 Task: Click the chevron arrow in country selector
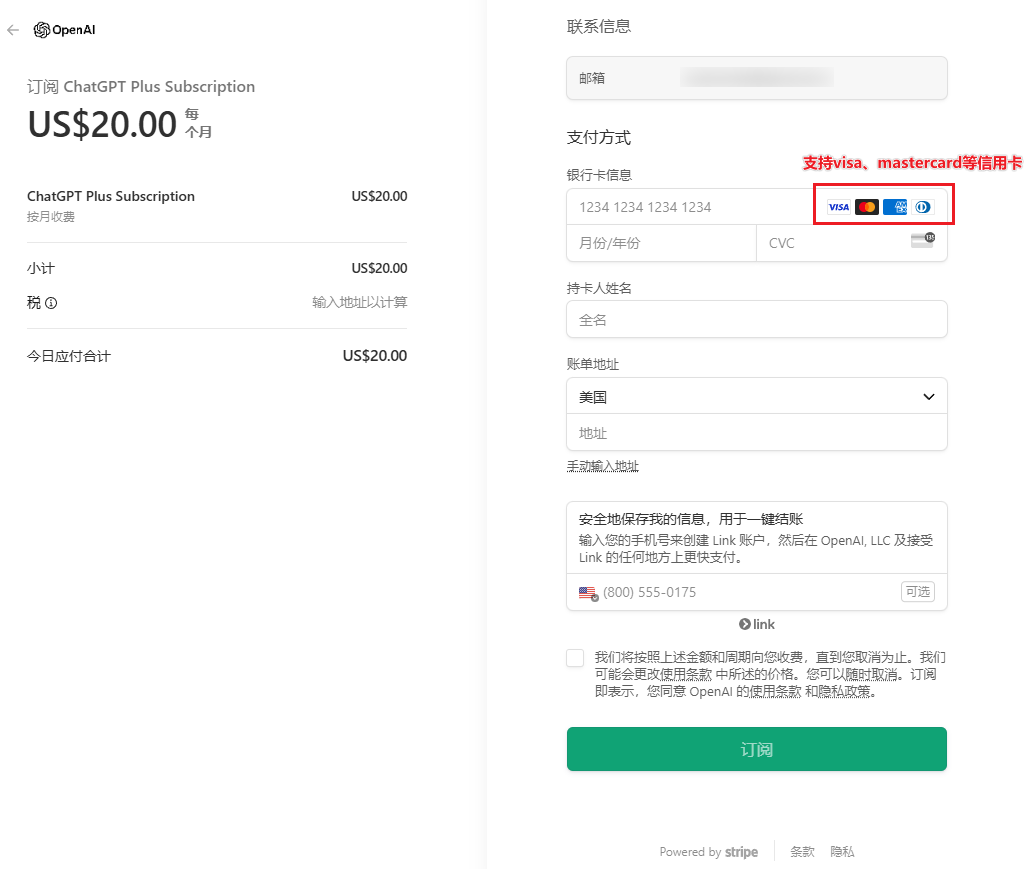[928, 397]
